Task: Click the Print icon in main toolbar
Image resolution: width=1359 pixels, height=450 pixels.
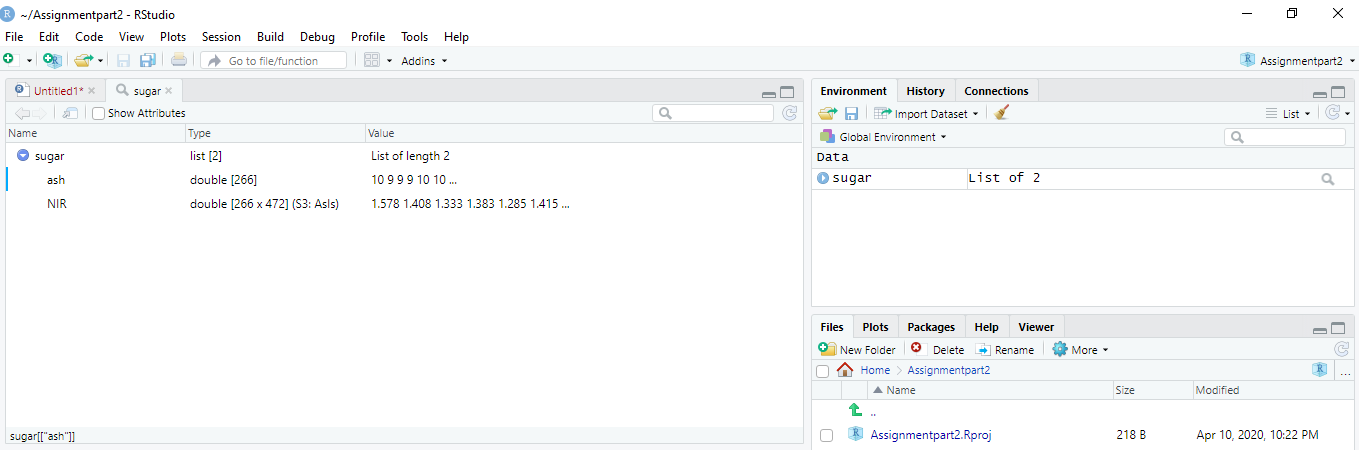Action: coord(178,60)
